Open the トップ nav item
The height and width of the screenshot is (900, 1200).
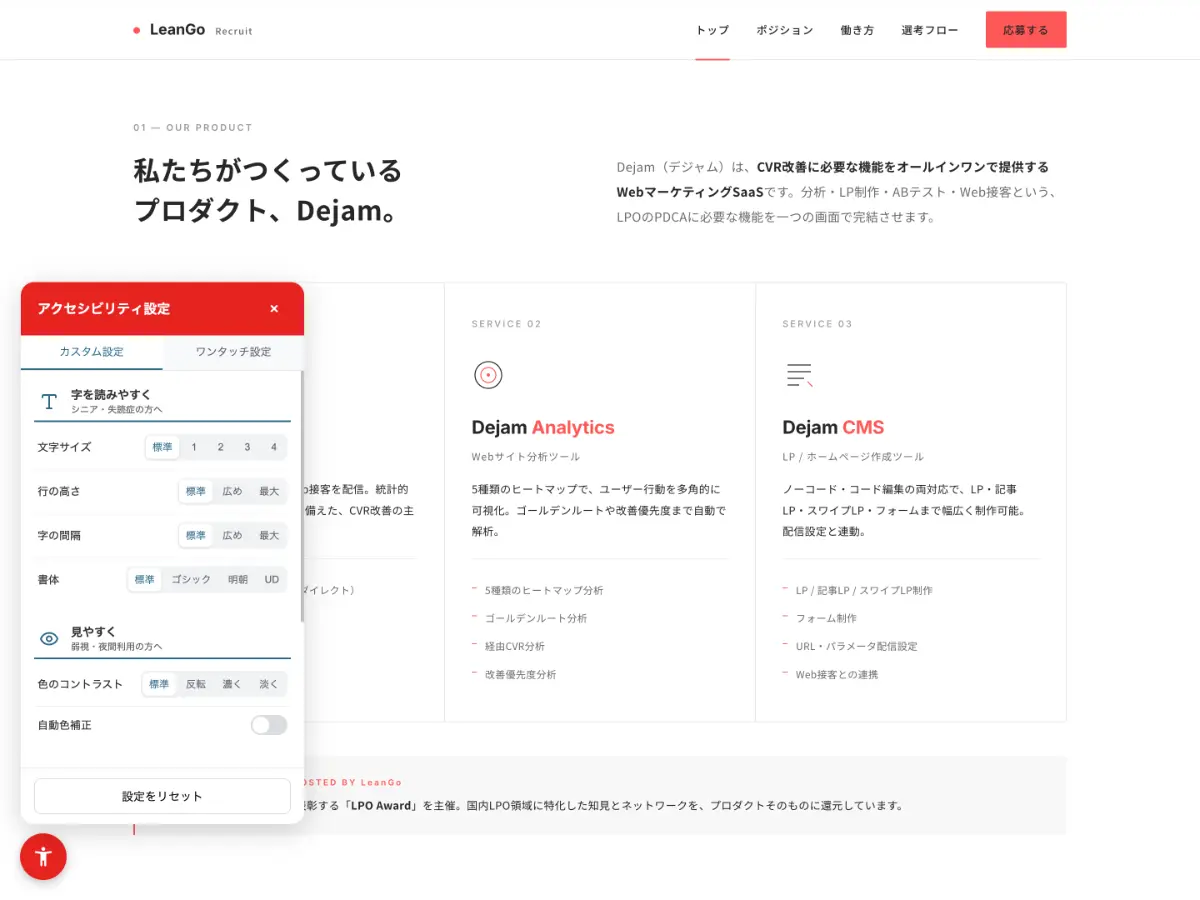click(712, 30)
